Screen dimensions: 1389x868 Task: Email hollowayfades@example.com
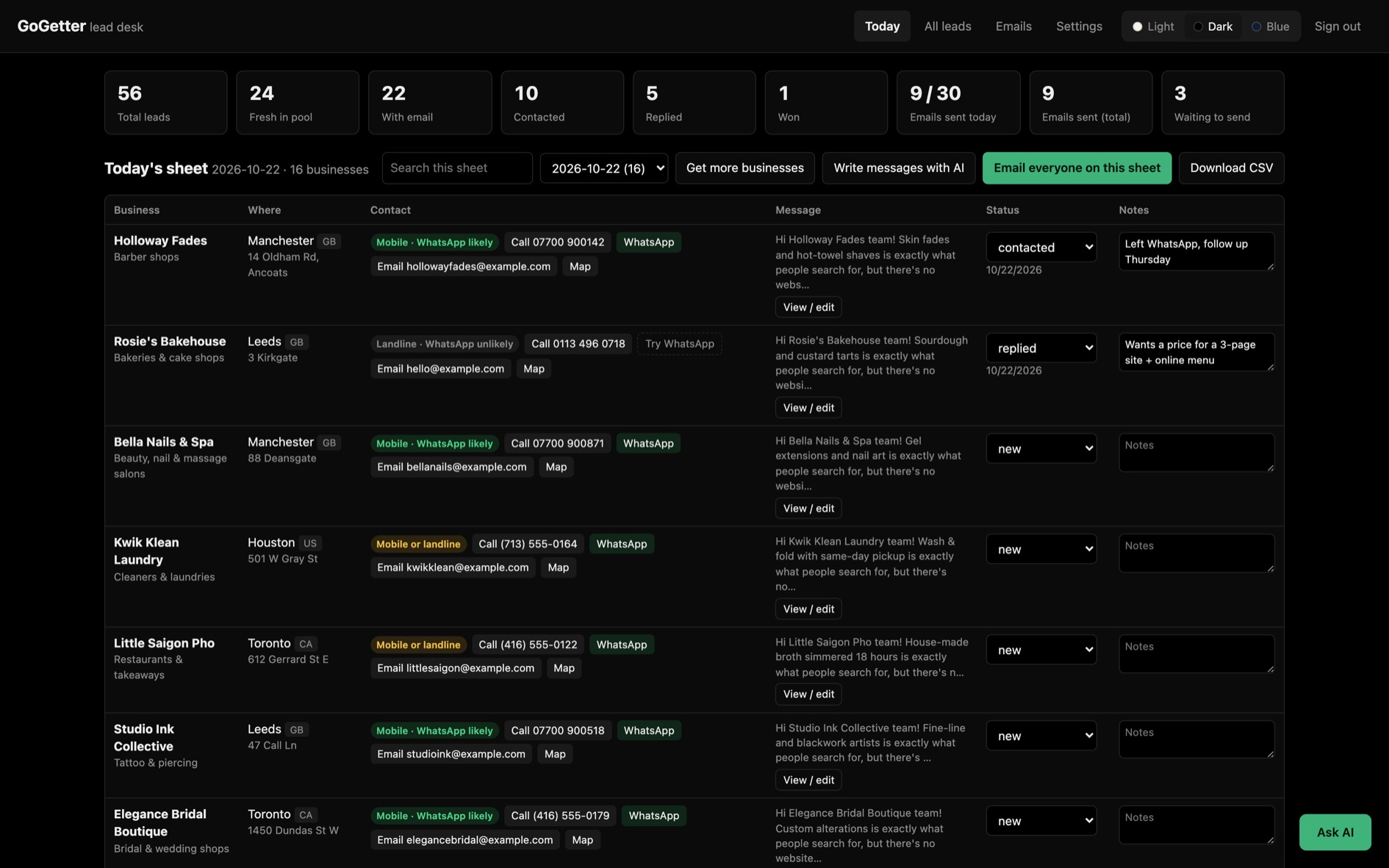[464, 267]
